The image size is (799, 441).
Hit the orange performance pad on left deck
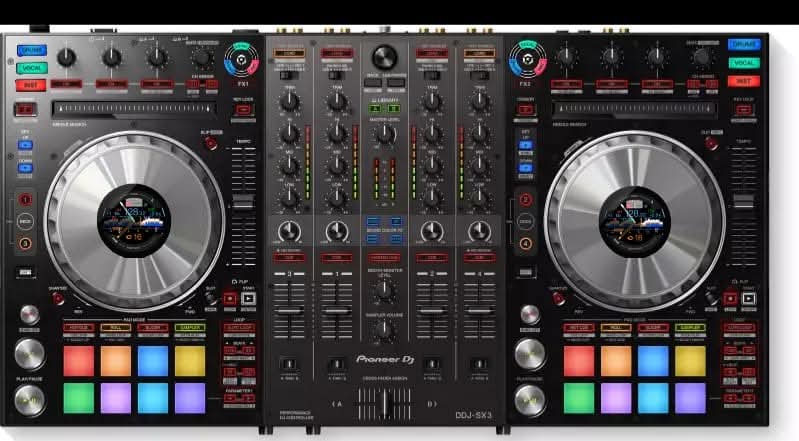pyautogui.click(x=115, y=360)
